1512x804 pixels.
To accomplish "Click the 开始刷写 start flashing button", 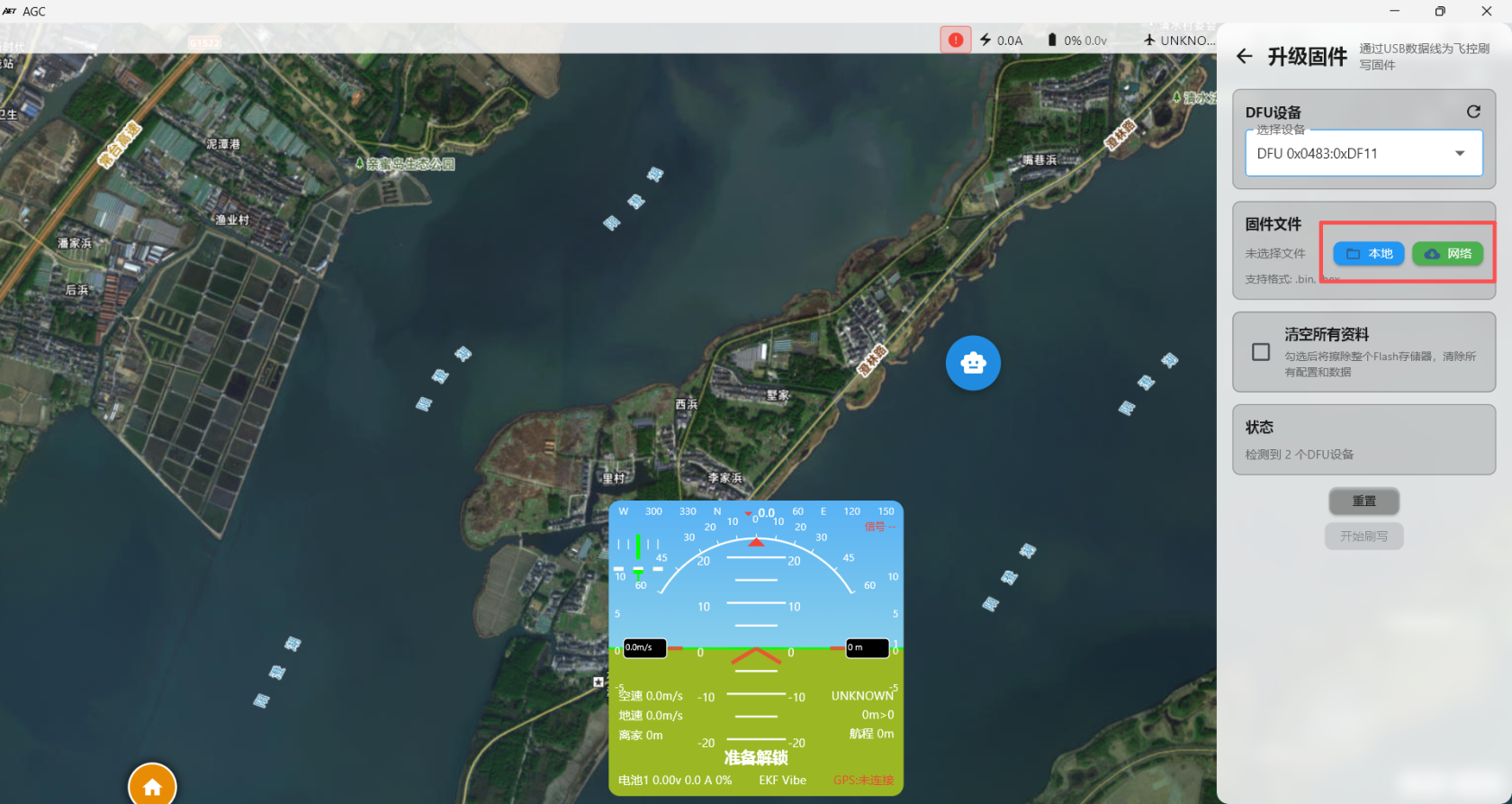I will click(1363, 537).
